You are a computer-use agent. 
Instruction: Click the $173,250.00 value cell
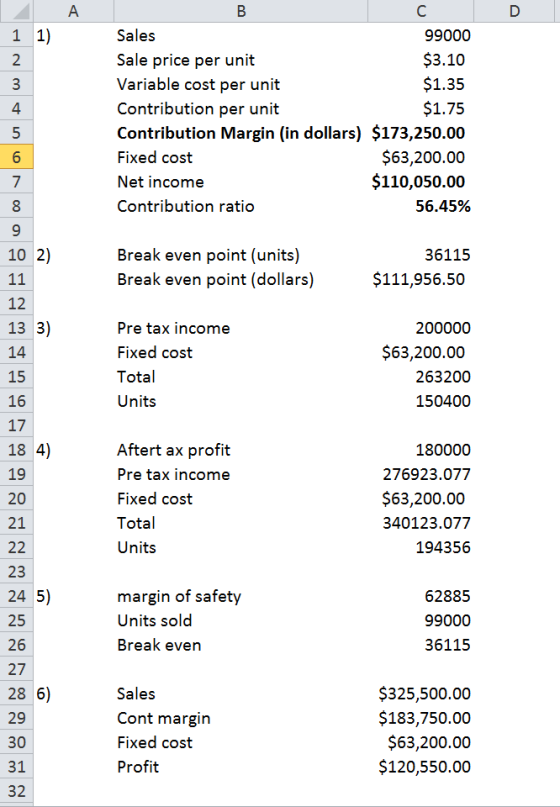[x=421, y=133]
